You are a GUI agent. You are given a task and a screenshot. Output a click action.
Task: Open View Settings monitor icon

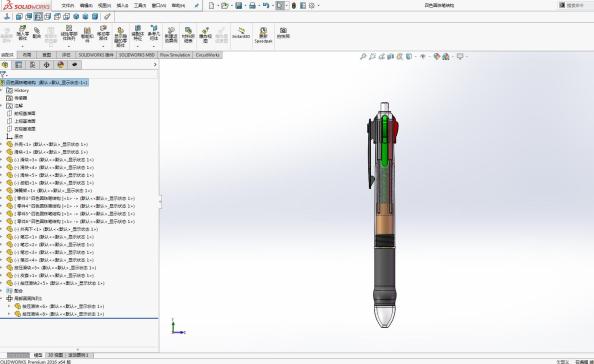[x=460, y=56]
